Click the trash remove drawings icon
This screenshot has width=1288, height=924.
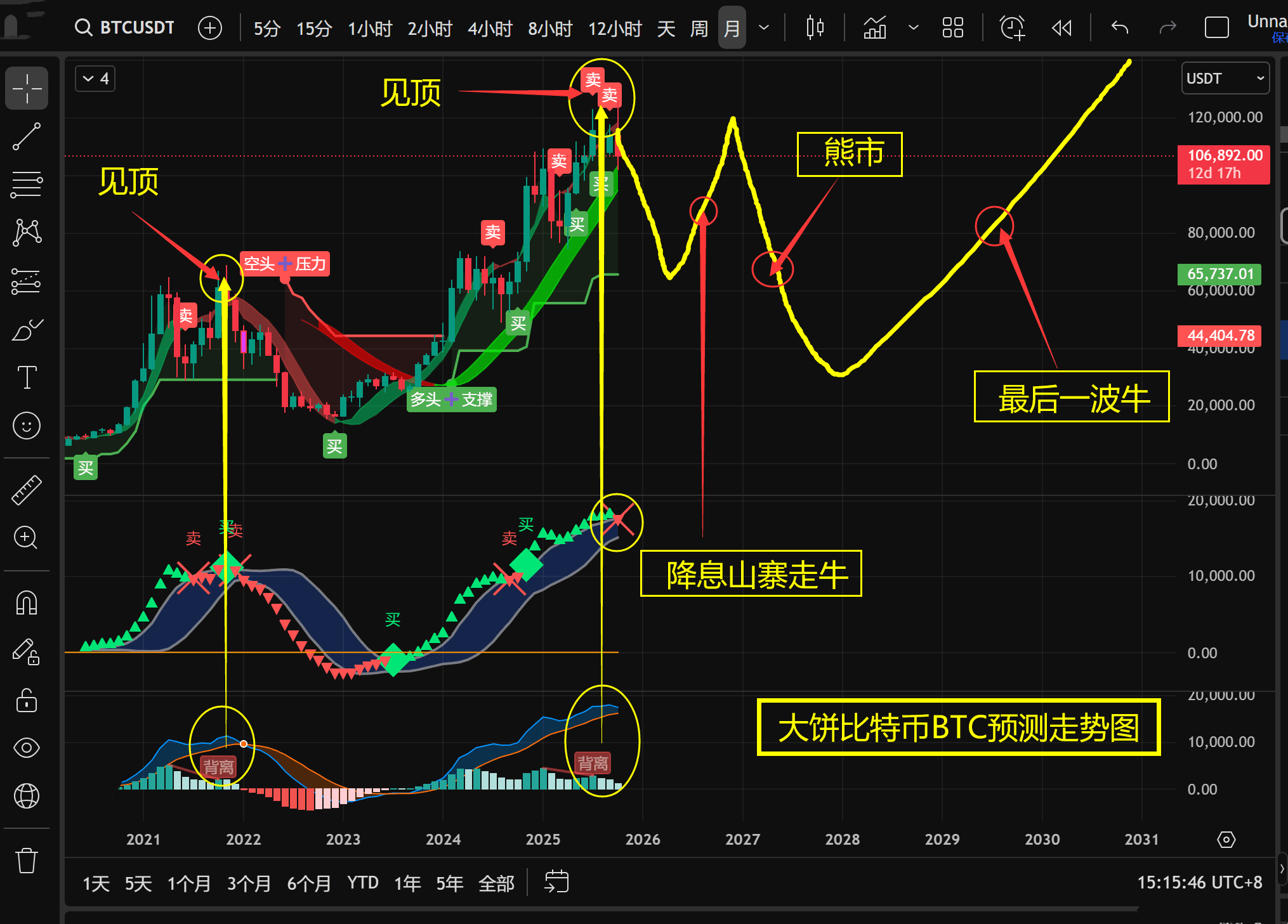[27, 861]
